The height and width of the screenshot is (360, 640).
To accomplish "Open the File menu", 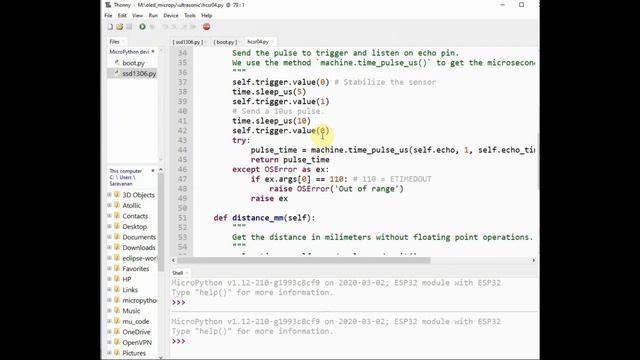I will 108,16.
